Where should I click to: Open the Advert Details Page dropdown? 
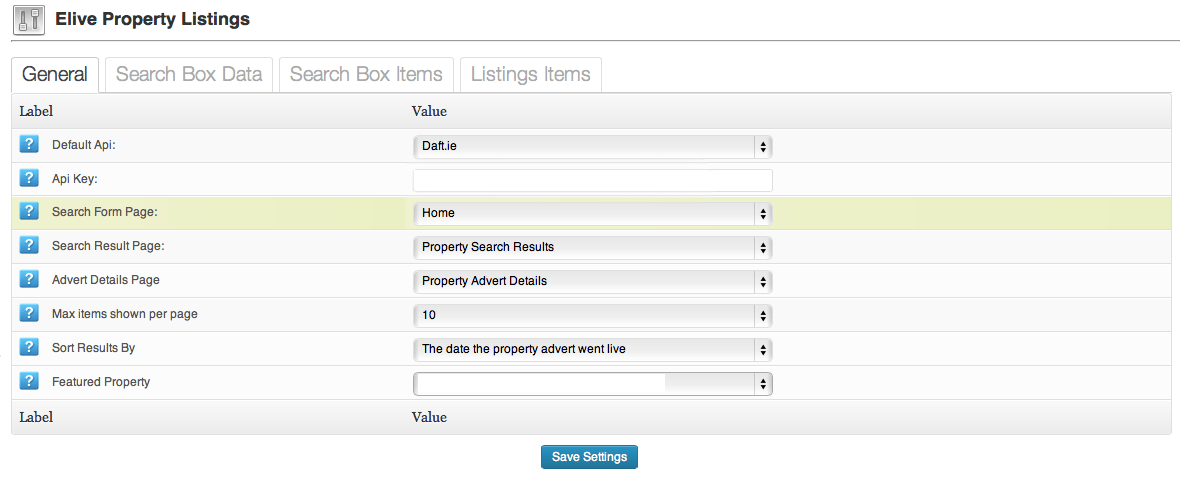(x=593, y=282)
